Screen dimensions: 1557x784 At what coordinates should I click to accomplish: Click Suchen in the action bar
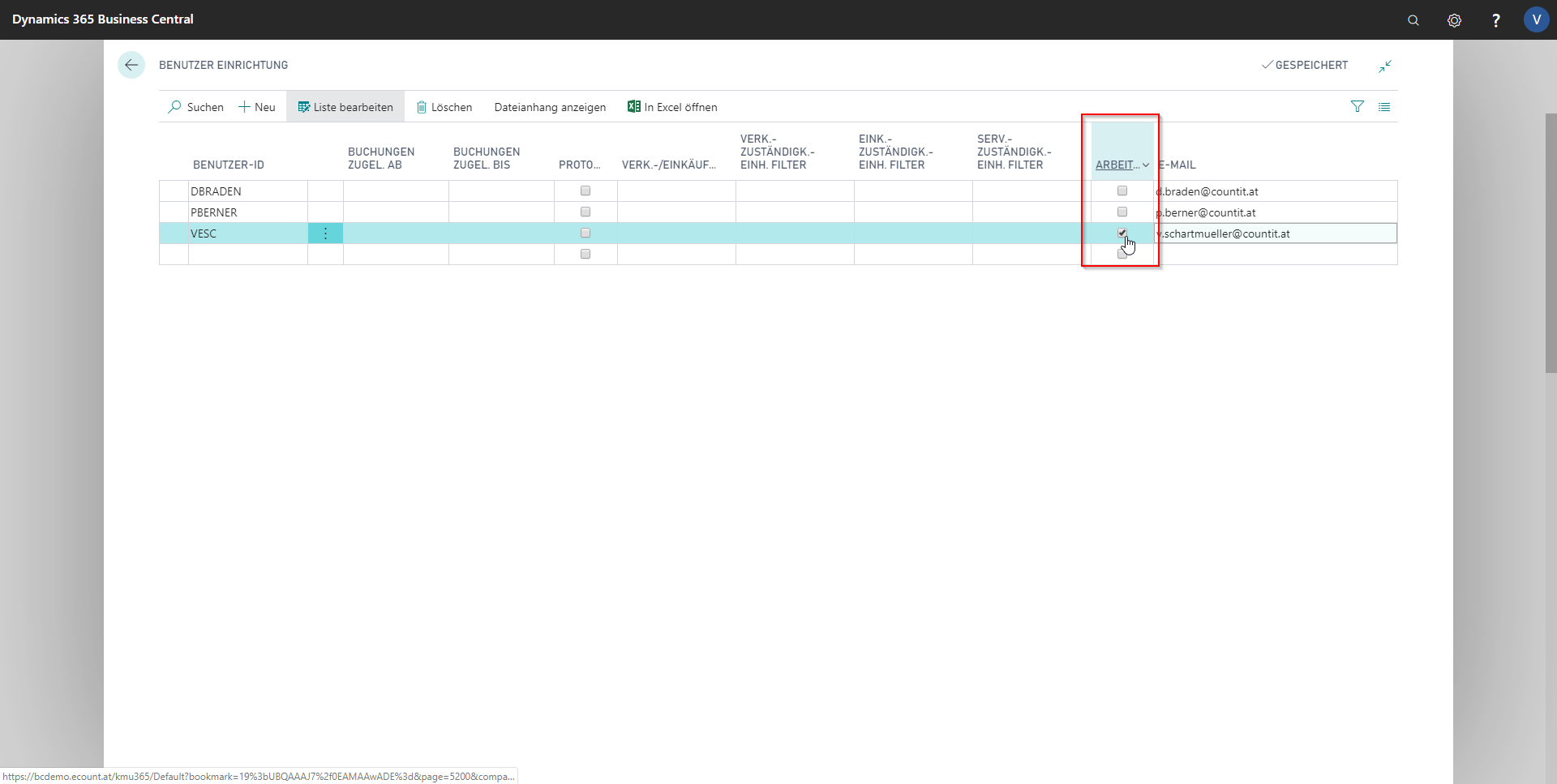(195, 107)
